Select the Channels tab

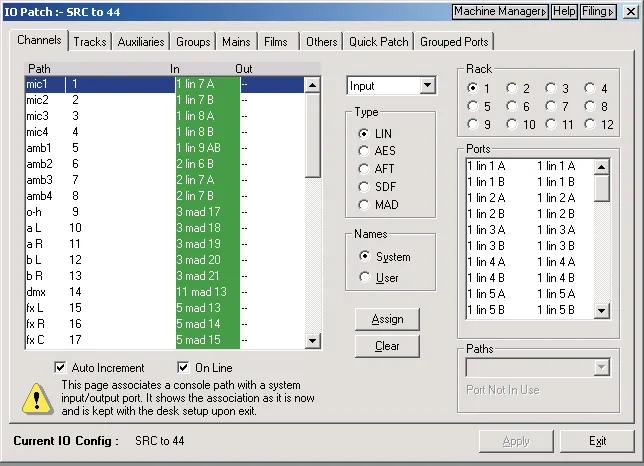[39, 40]
